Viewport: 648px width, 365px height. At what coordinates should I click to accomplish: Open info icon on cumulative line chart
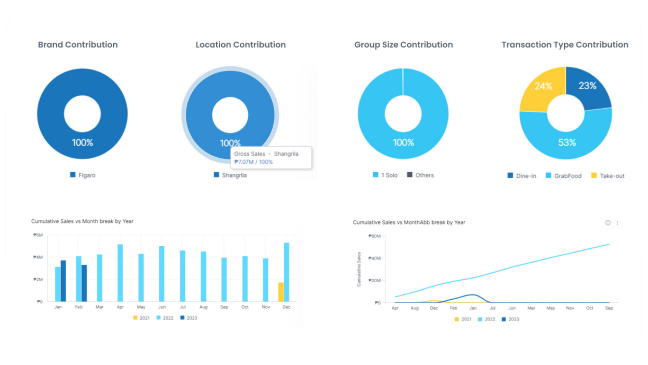608,223
